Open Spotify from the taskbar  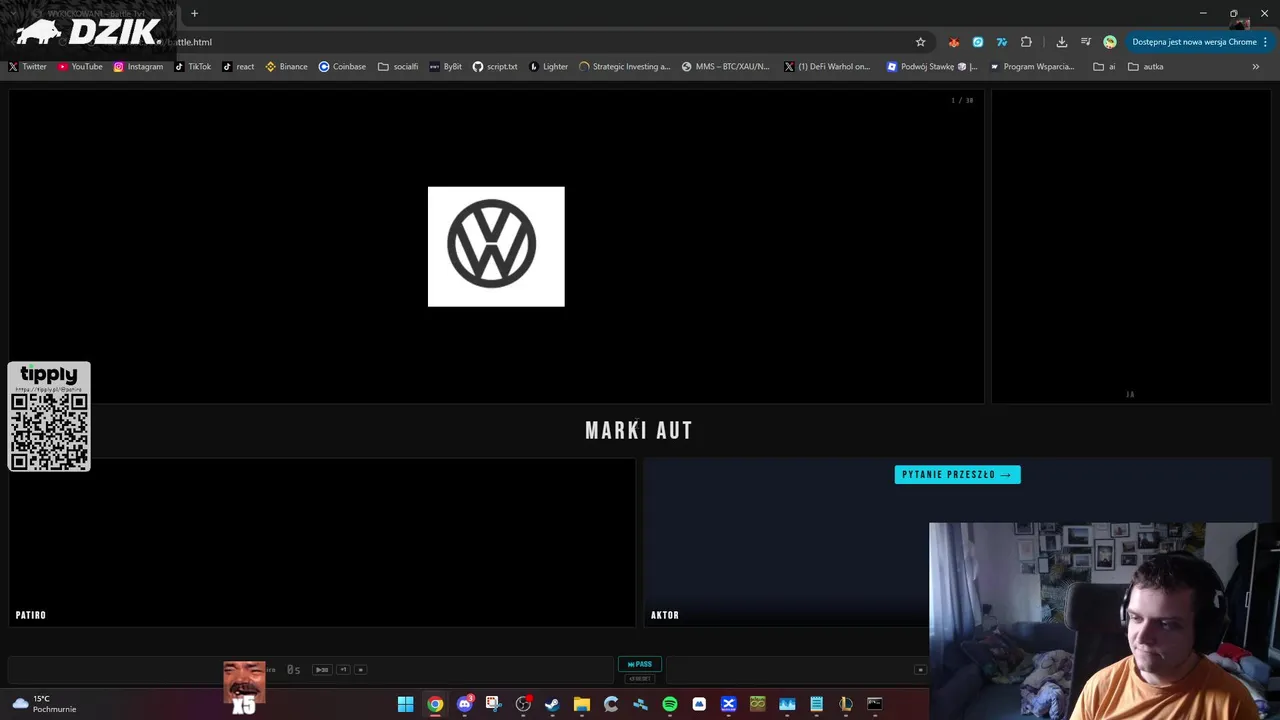coord(669,704)
